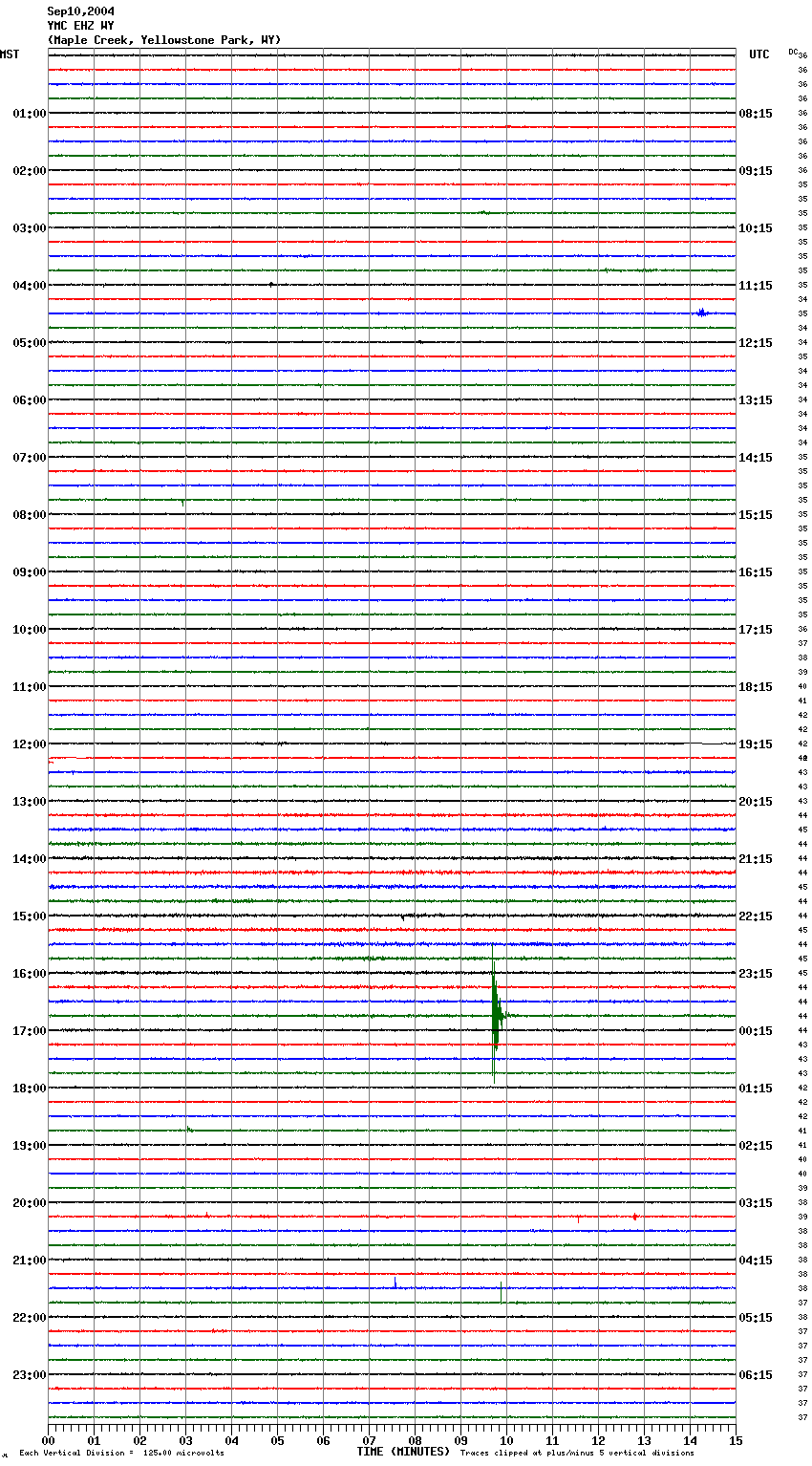Click the traces clipped footnote text
The height and width of the screenshot is (1466, 812).
coord(577,1454)
